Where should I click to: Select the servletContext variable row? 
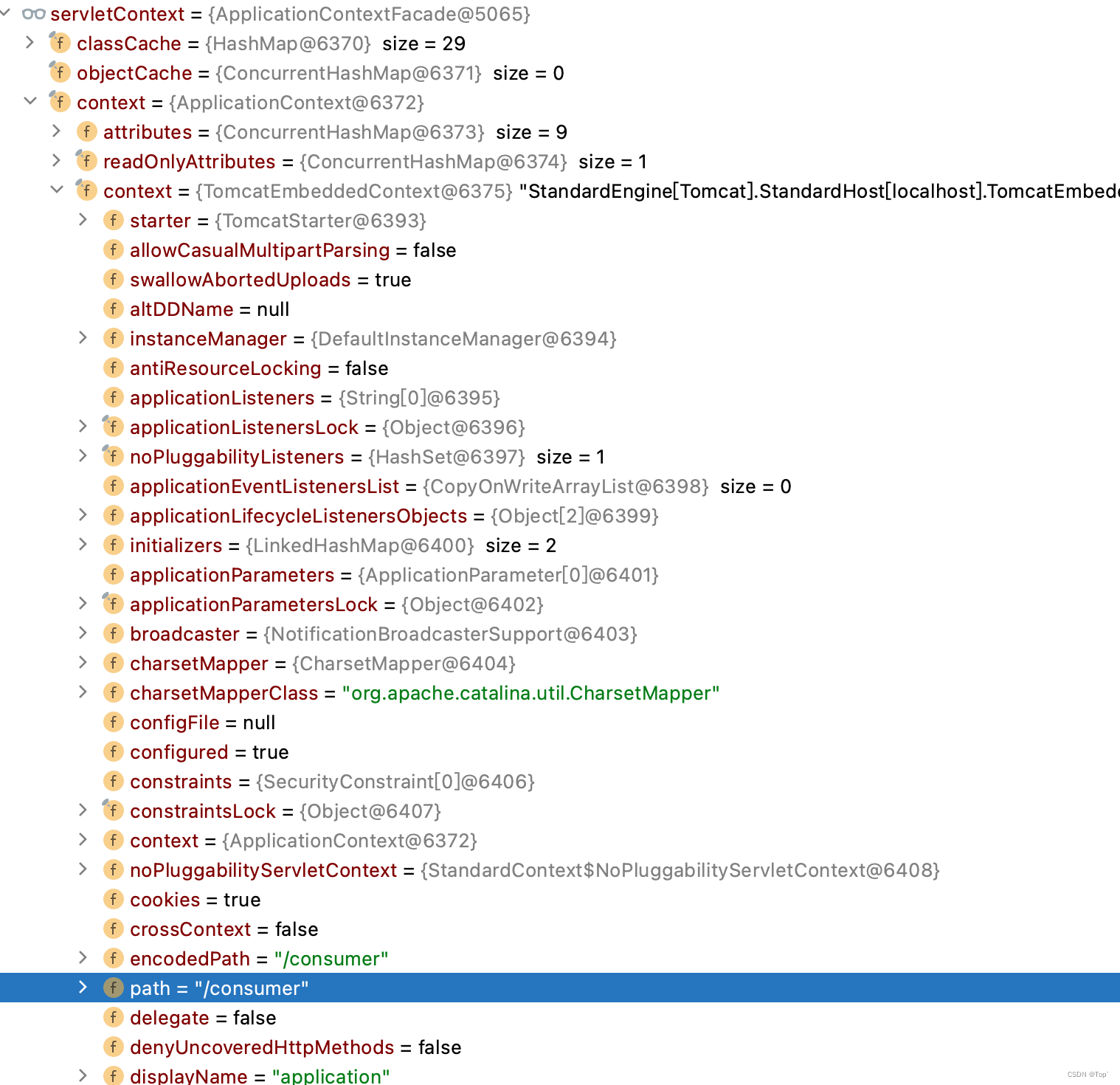point(560,14)
